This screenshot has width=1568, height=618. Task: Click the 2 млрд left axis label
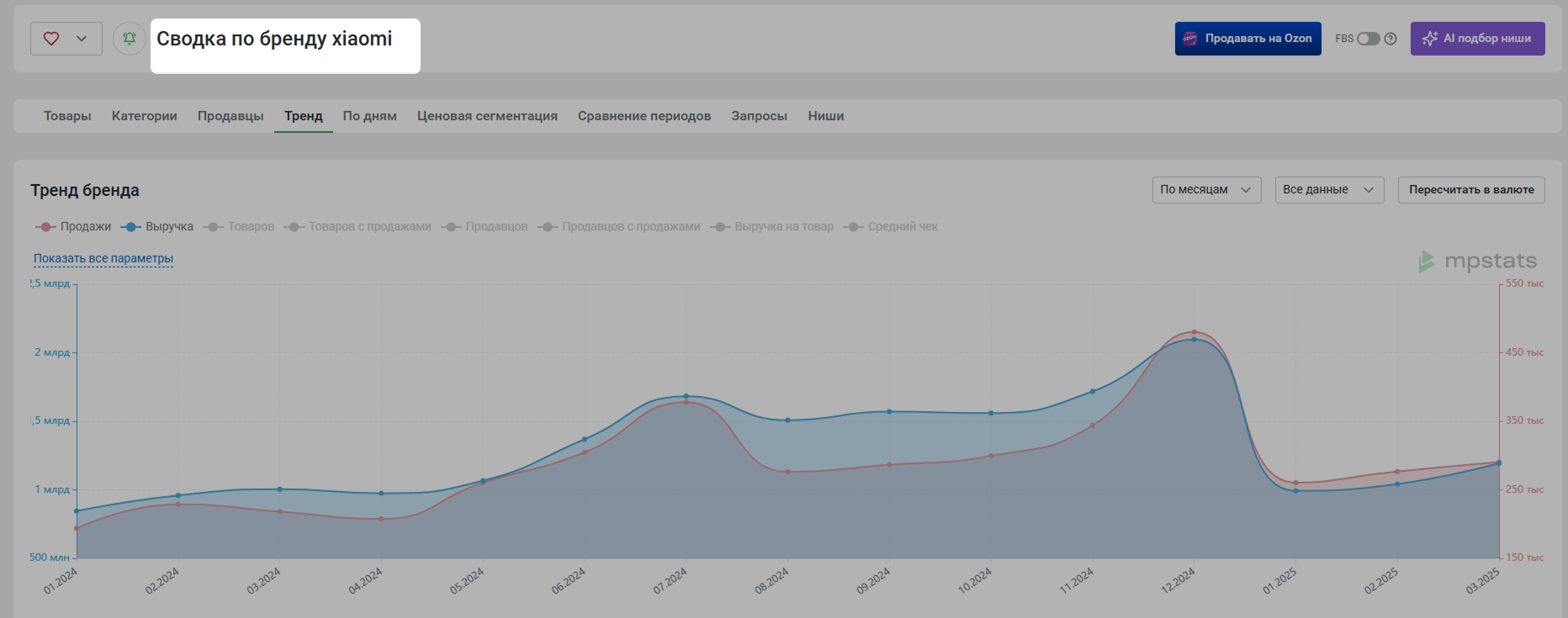pyautogui.click(x=52, y=352)
